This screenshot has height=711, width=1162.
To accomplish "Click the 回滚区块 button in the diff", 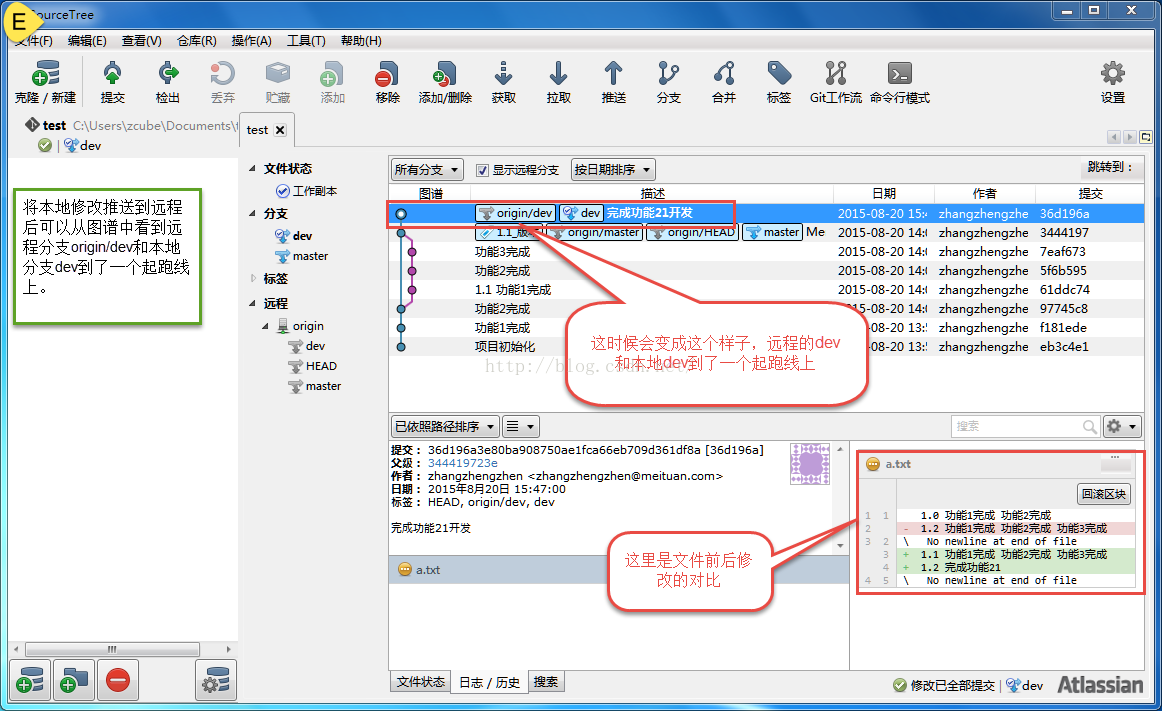I will 1103,494.
